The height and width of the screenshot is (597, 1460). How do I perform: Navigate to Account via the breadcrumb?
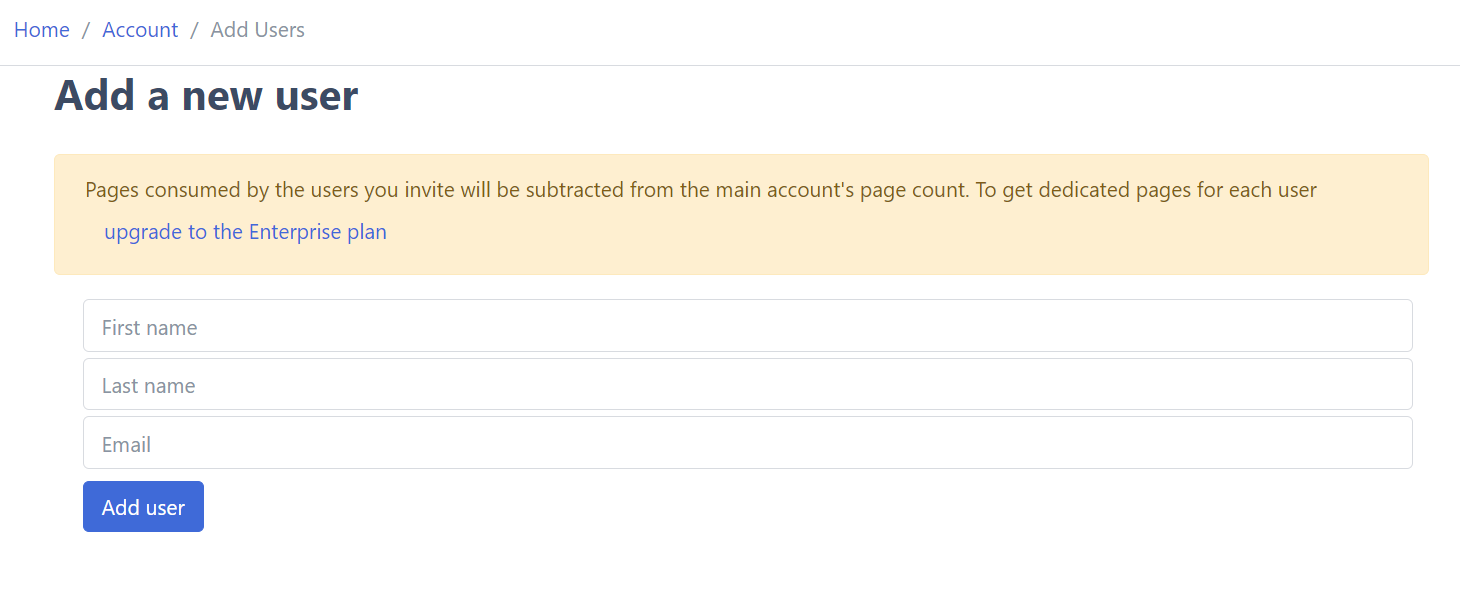tap(139, 29)
